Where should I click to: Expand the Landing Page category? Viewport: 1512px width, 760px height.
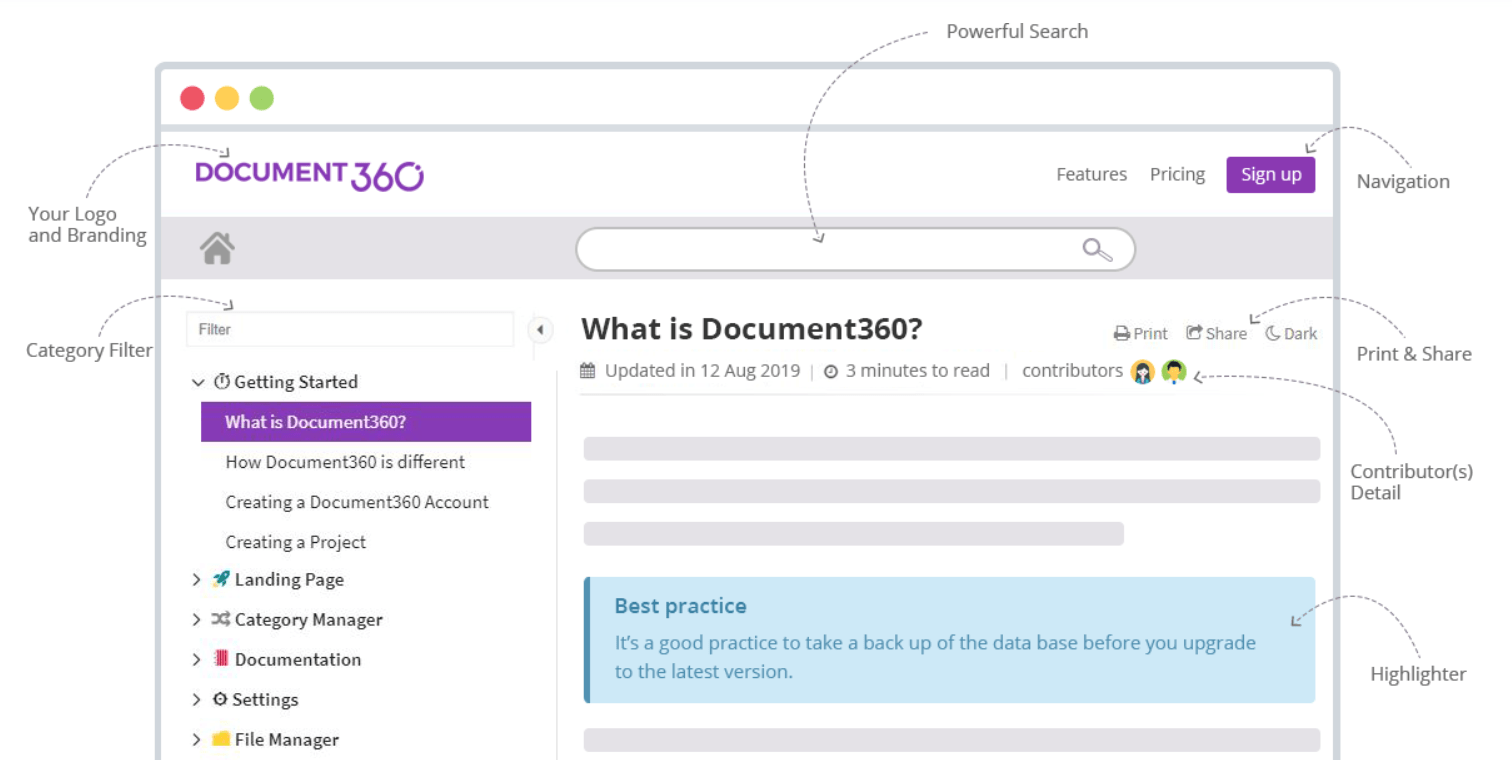[x=197, y=579]
